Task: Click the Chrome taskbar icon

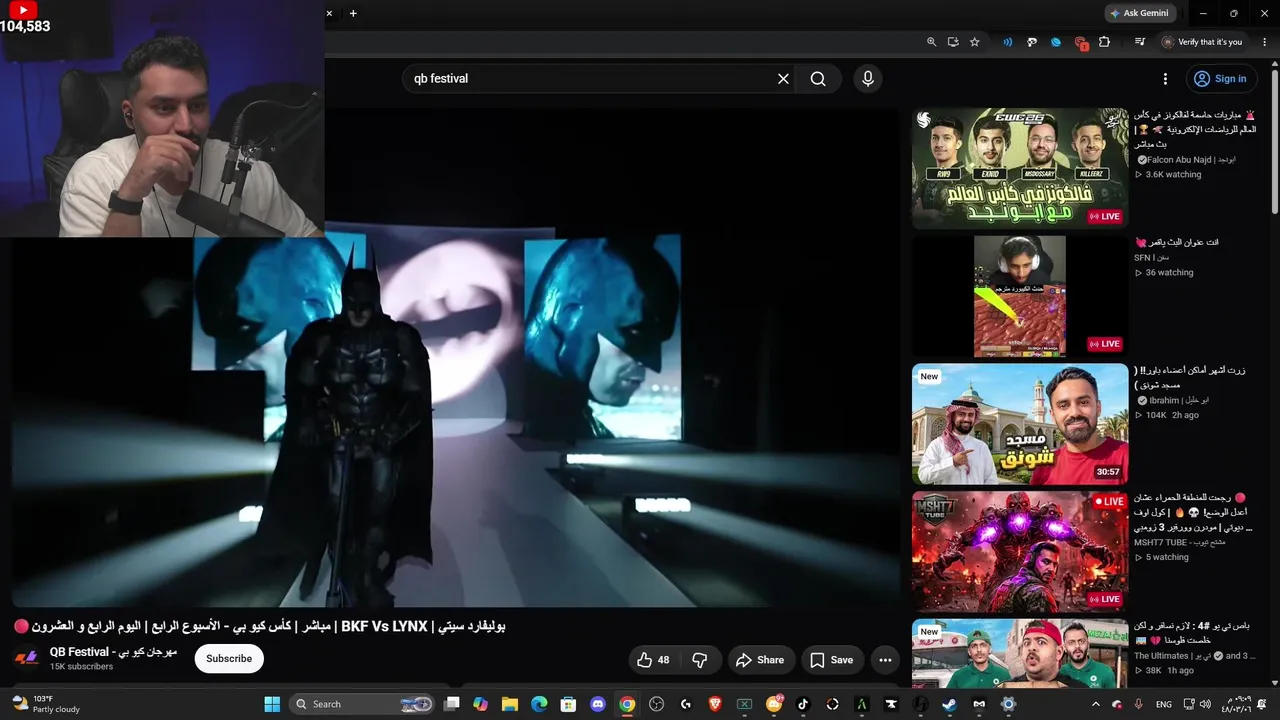Action: 627,704
